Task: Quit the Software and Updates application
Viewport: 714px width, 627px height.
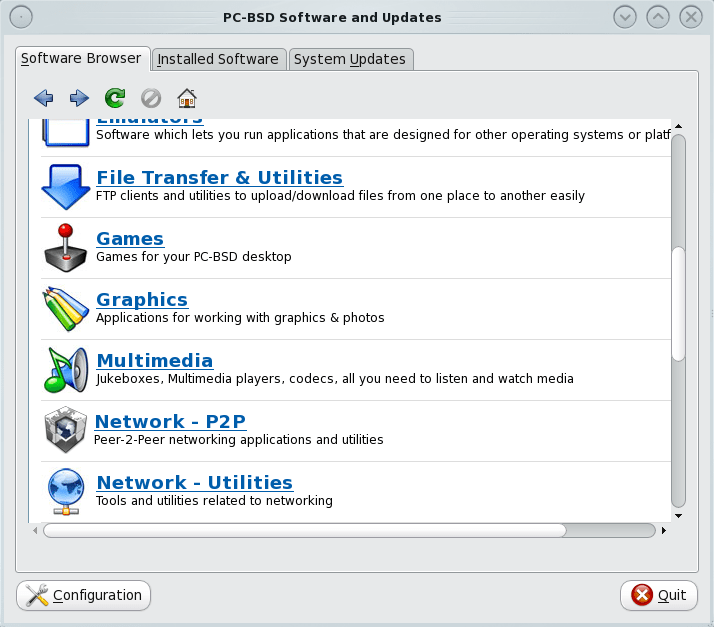Action: click(x=658, y=595)
